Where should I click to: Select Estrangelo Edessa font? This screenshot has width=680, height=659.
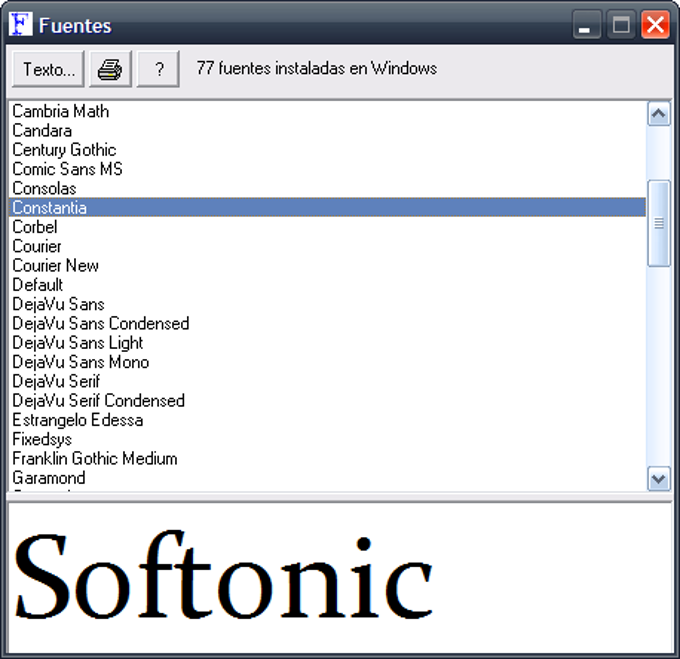327,420
